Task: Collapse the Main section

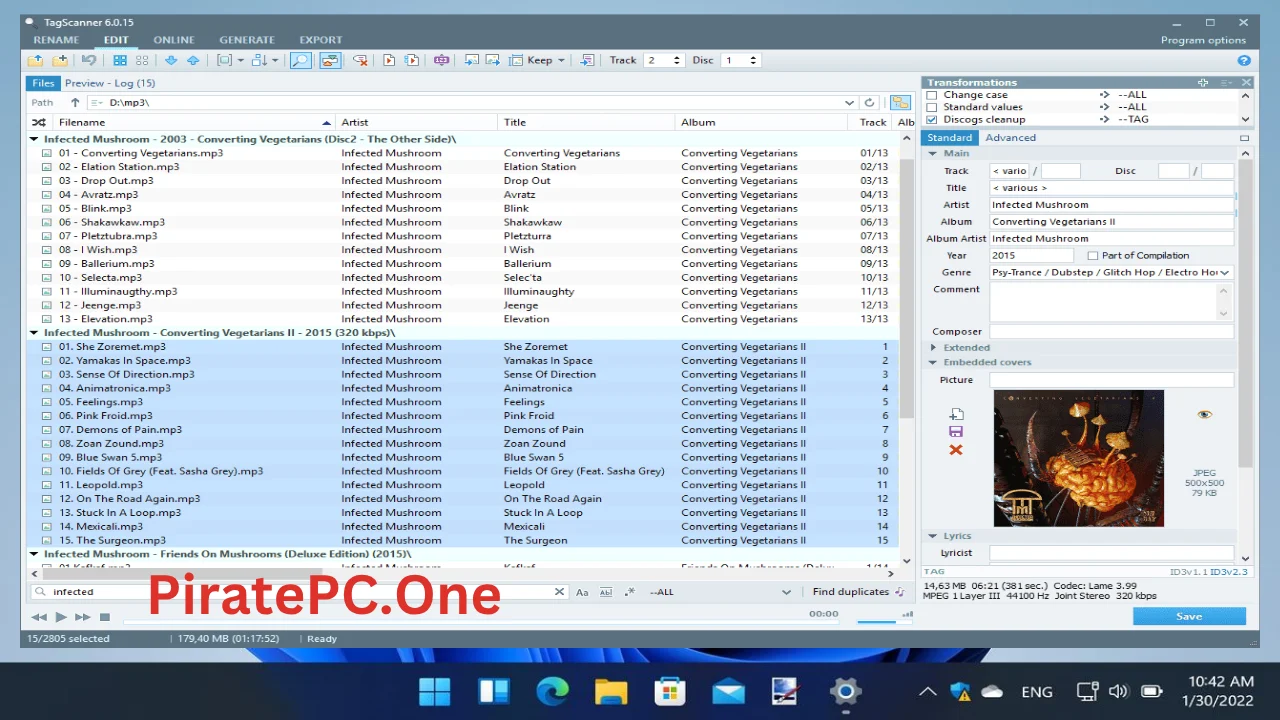Action: pyautogui.click(x=933, y=154)
